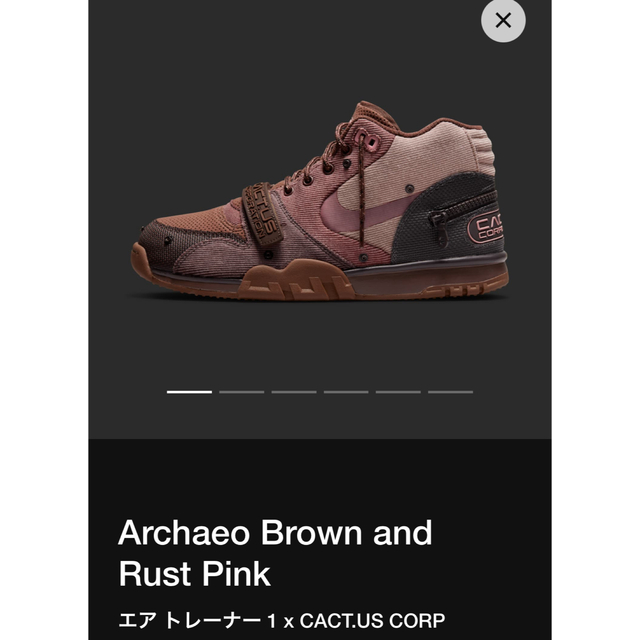Jump to the second image indicator
This screenshot has width=640, height=640.
(x=242, y=392)
